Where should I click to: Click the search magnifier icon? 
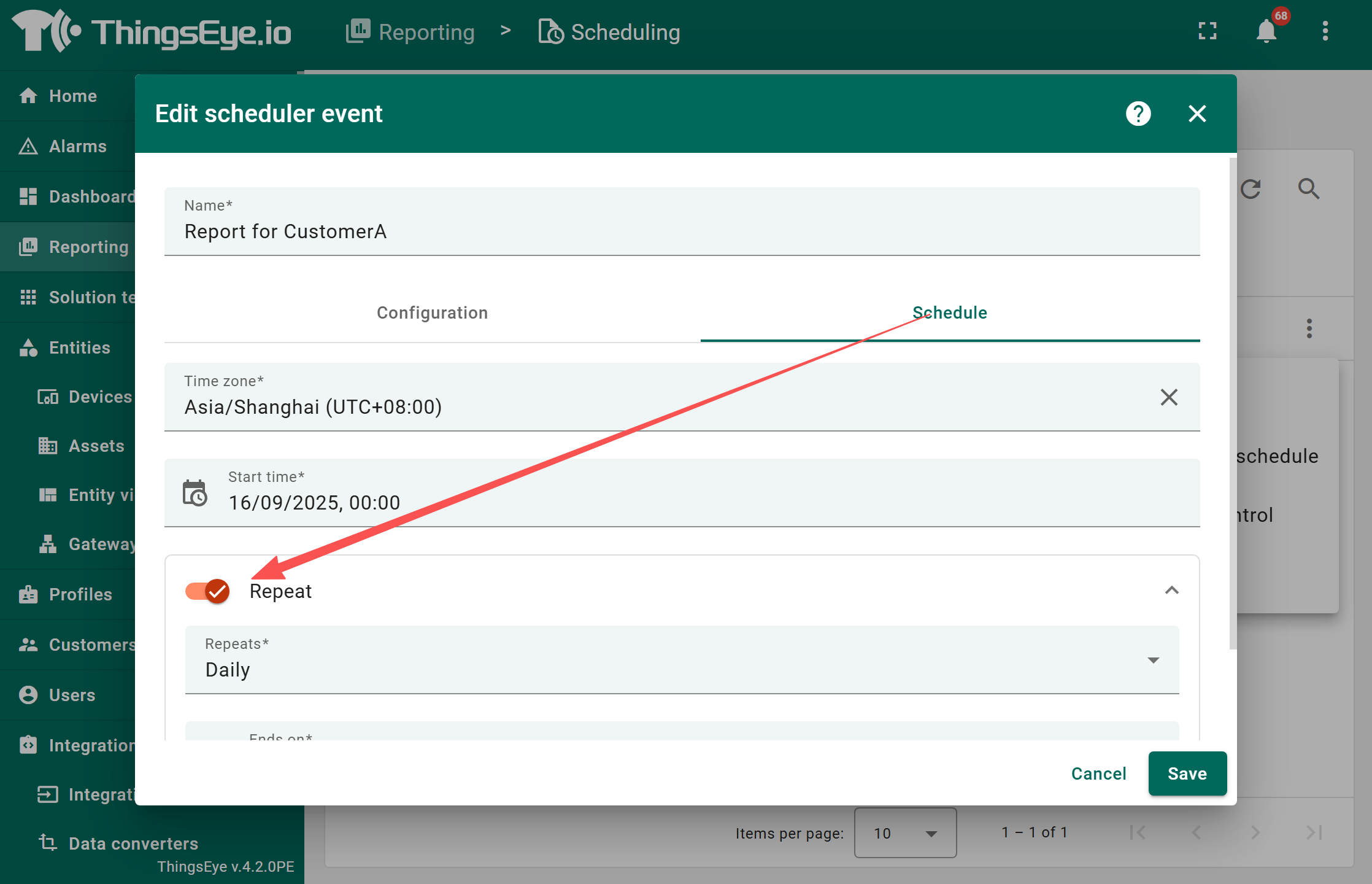pyautogui.click(x=1308, y=188)
